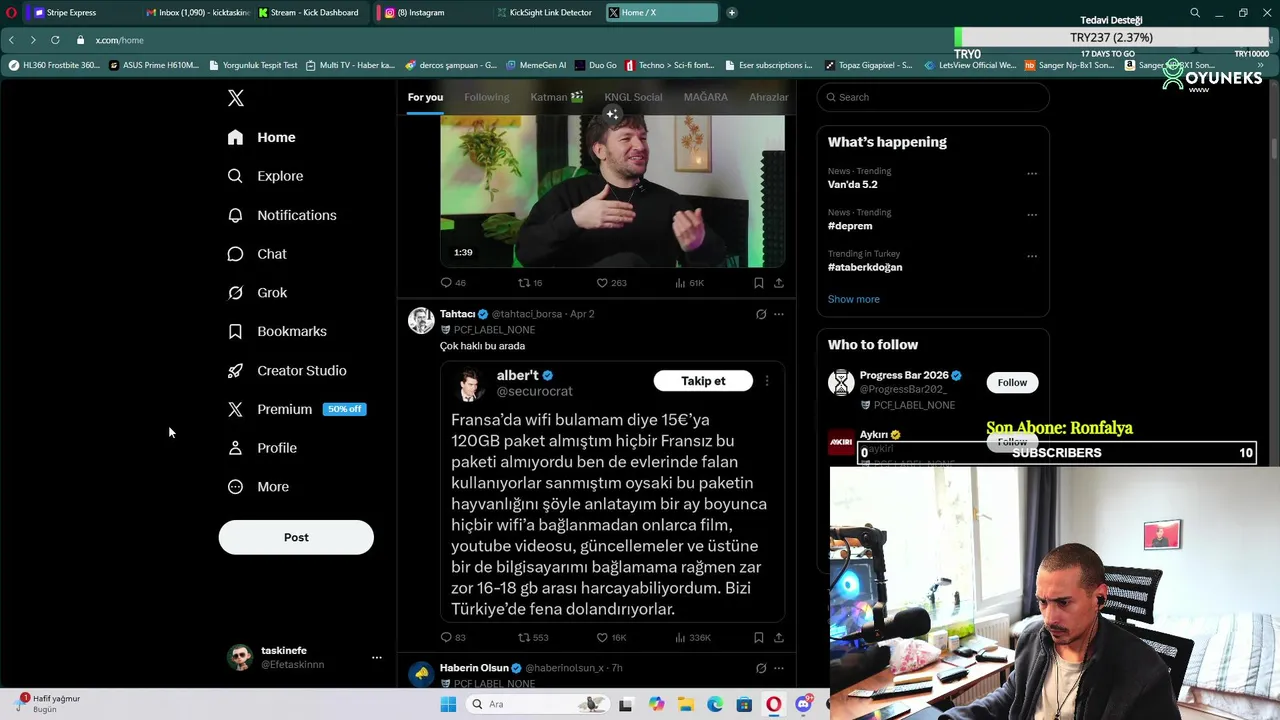Switch to the MAĞARA tab
This screenshot has width=1280, height=720.
click(705, 97)
